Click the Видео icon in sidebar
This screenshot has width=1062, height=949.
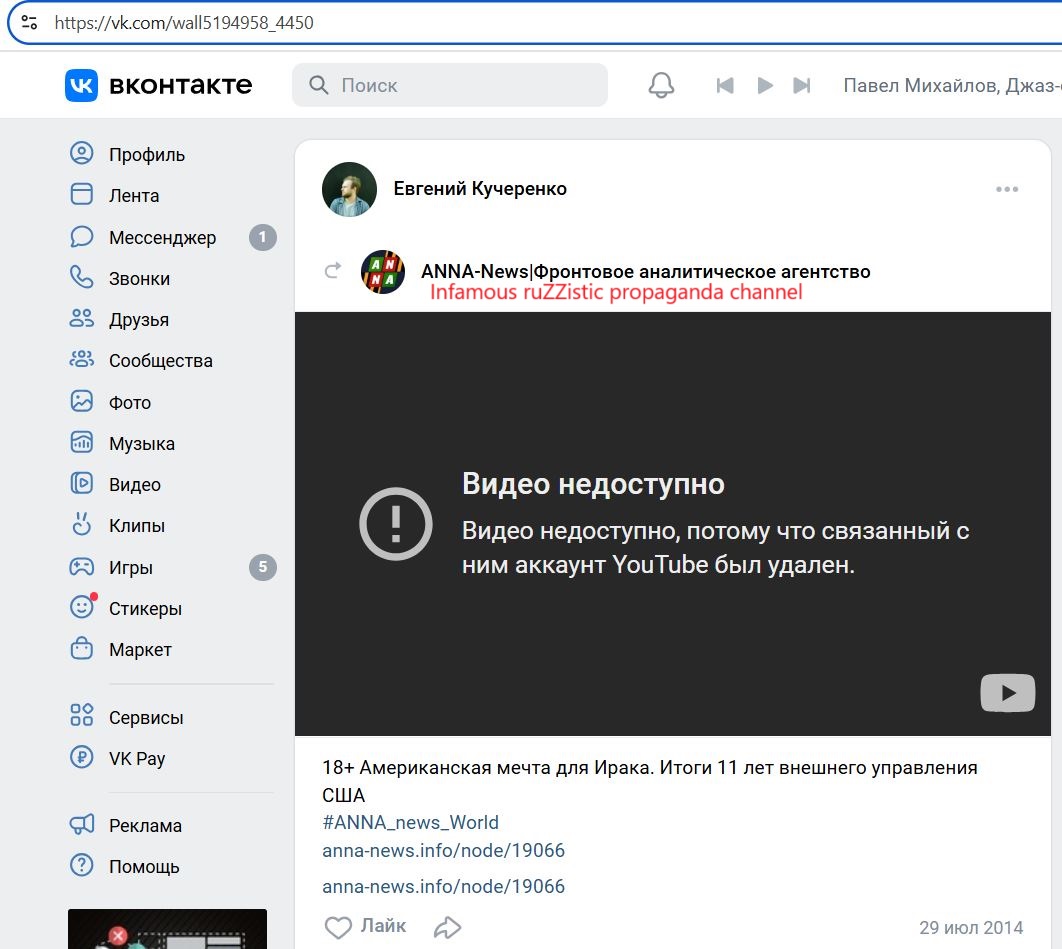(82, 484)
